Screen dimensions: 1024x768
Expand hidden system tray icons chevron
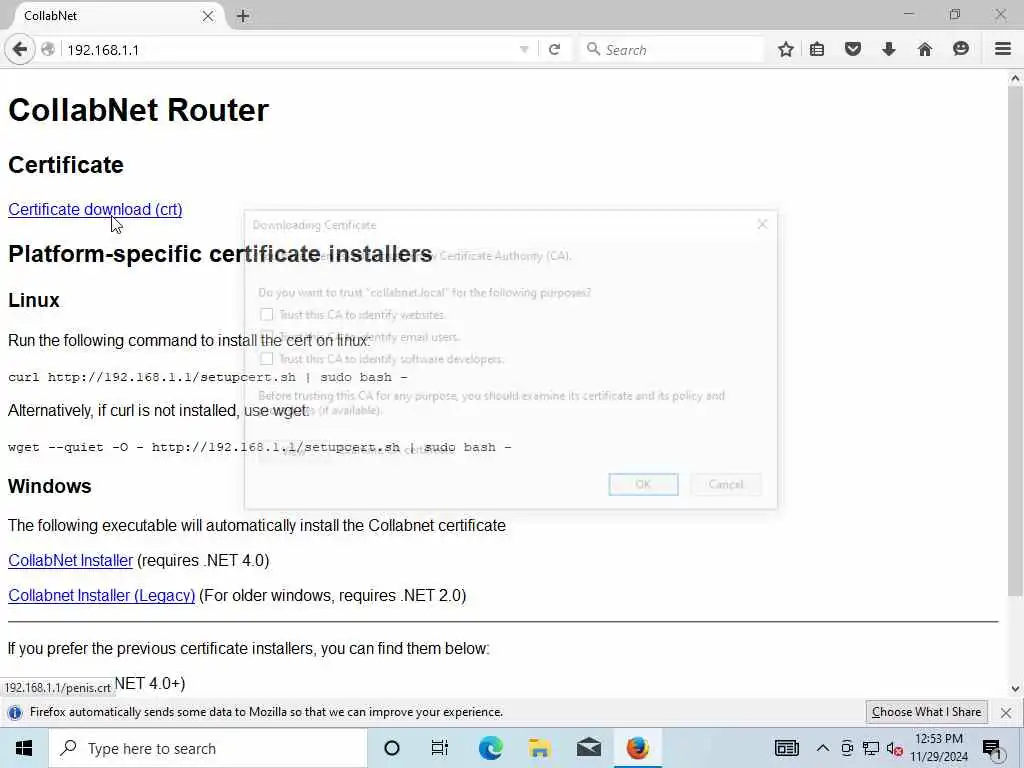pyautogui.click(x=823, y=748)
